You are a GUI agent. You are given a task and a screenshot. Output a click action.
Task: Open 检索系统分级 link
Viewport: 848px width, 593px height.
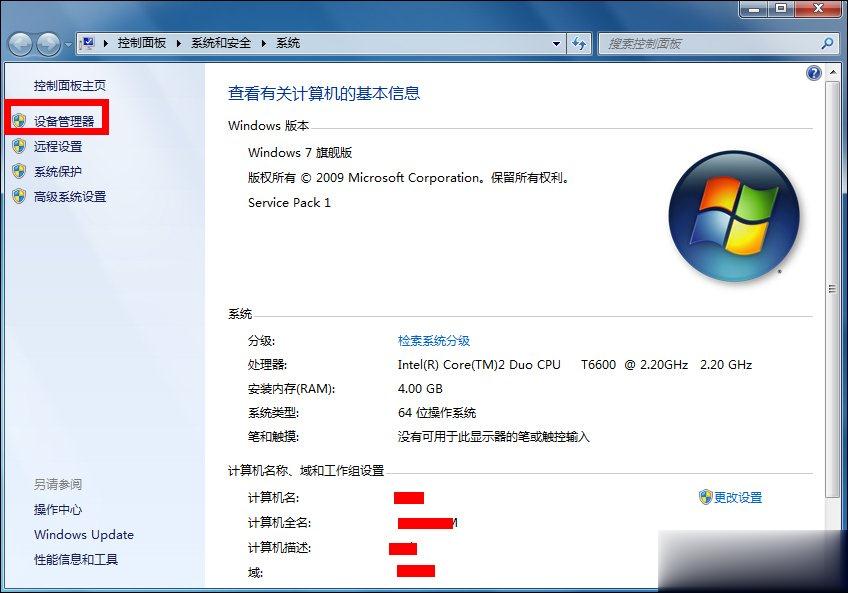click(x=434, y=341)
